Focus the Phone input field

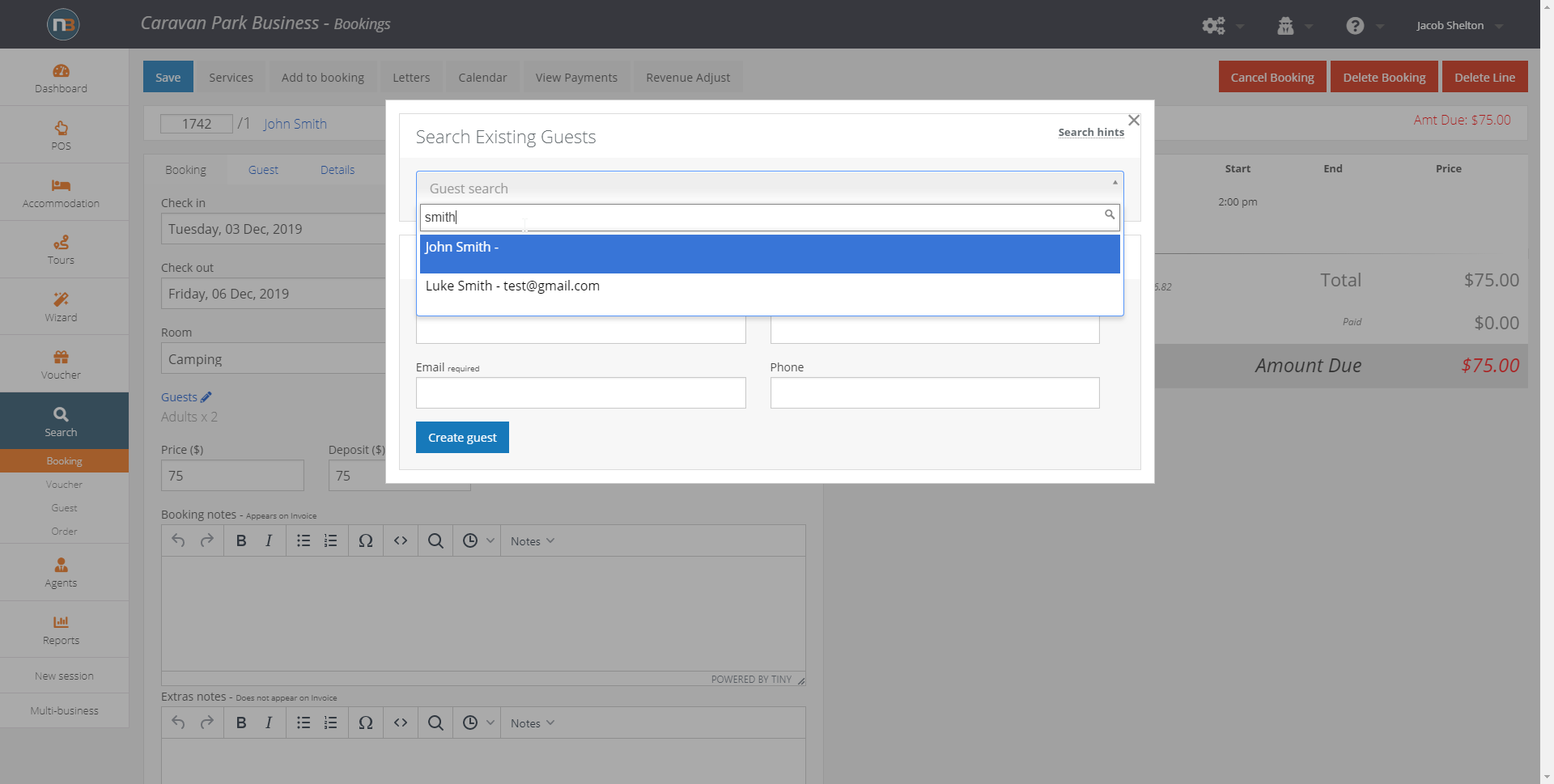(935, 393)
